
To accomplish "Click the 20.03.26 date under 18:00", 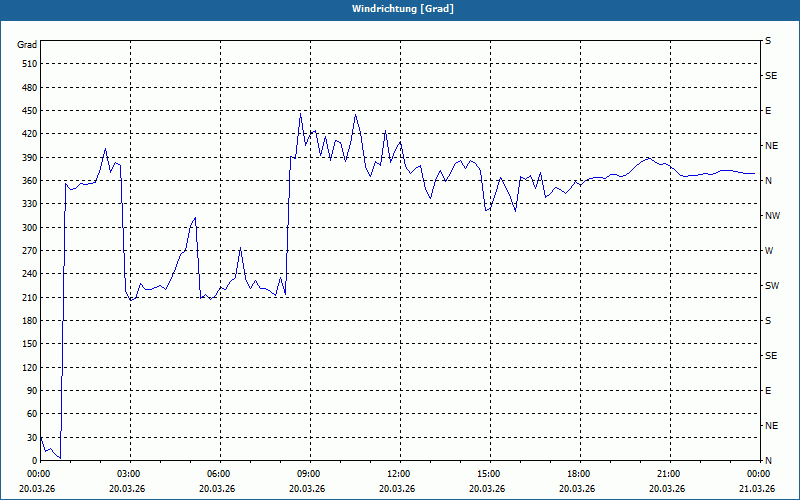I will coord(577,489).
